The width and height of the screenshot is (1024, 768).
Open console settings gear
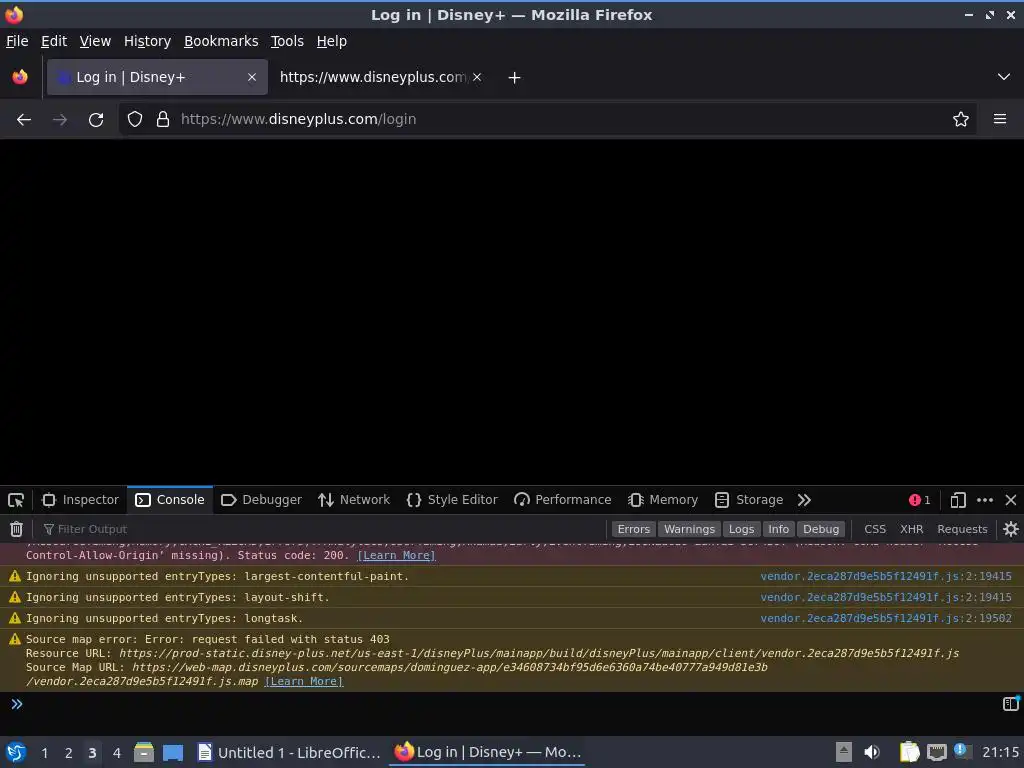click(x=1011, y=529)
